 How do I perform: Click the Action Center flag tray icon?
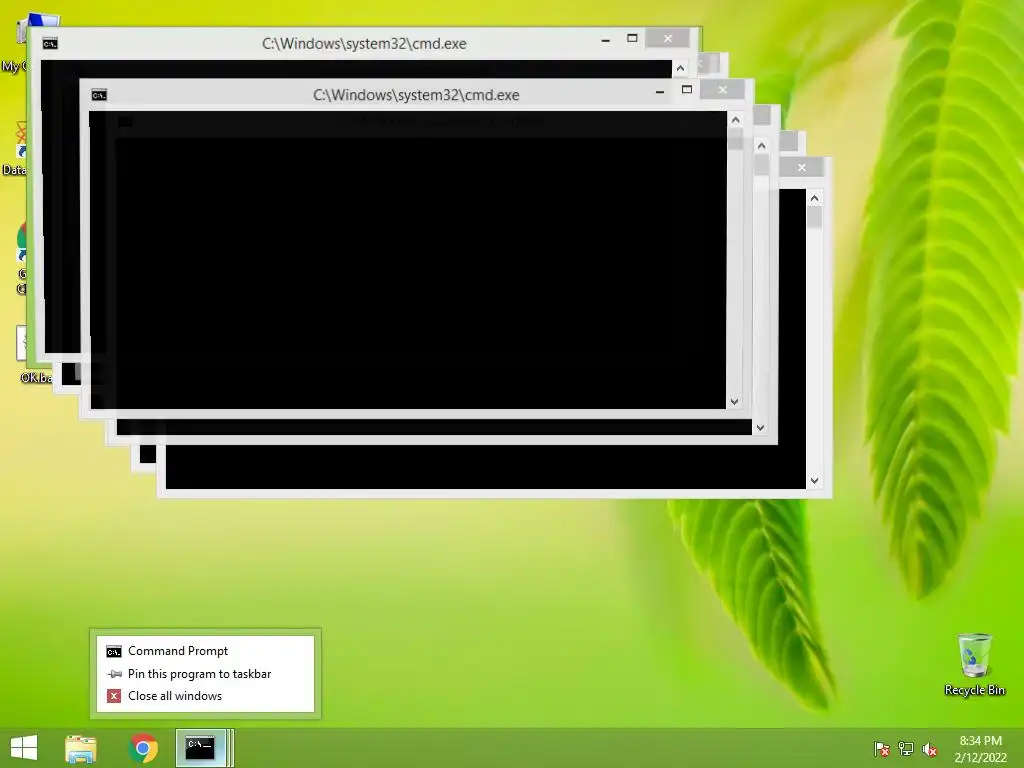tap(881, 749)
